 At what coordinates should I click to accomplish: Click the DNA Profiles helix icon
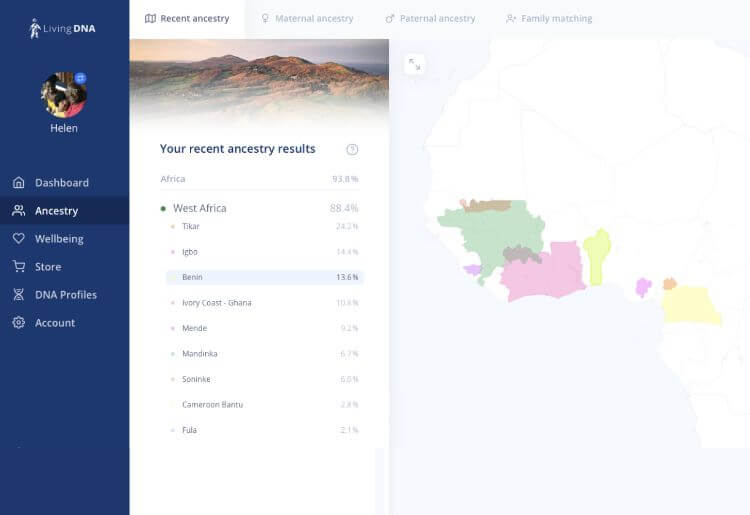pyautogui.click(x=19, y=295)
